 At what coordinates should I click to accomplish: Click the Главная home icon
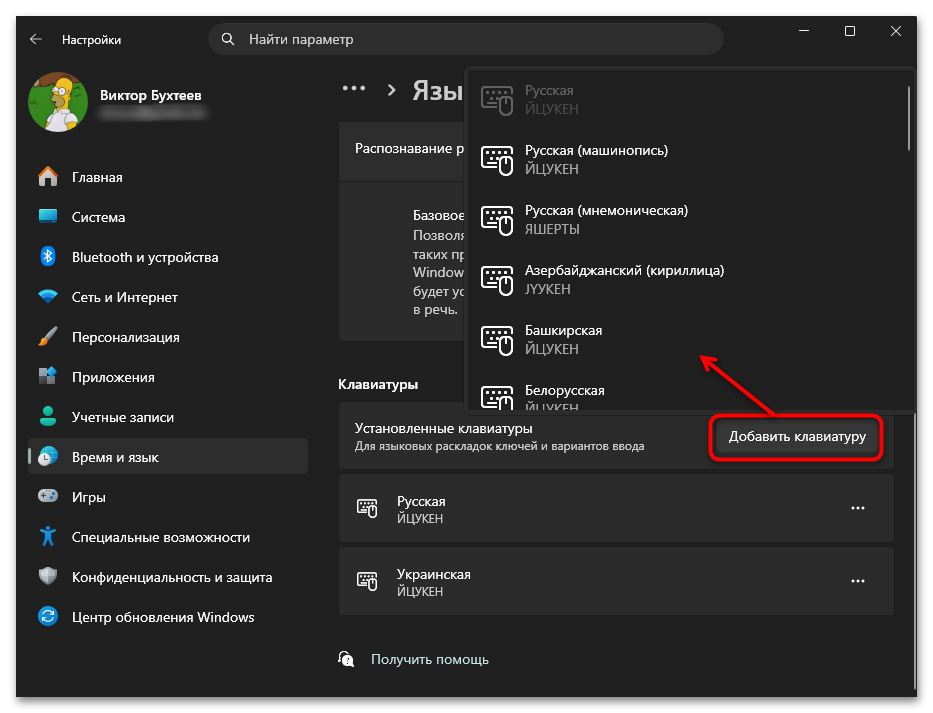coord(48,177)
